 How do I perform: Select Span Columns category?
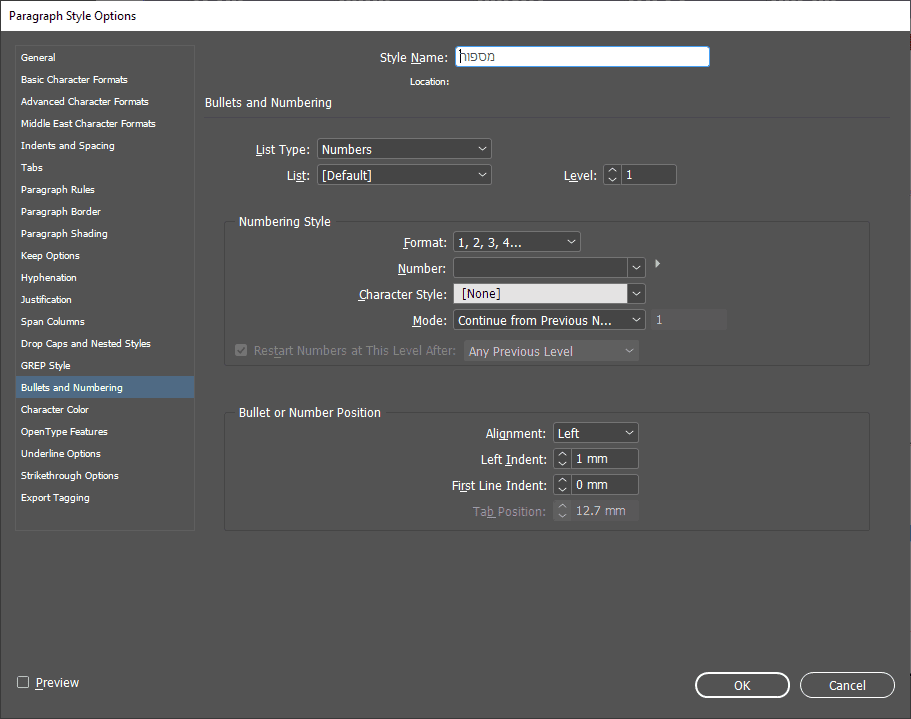105,322
